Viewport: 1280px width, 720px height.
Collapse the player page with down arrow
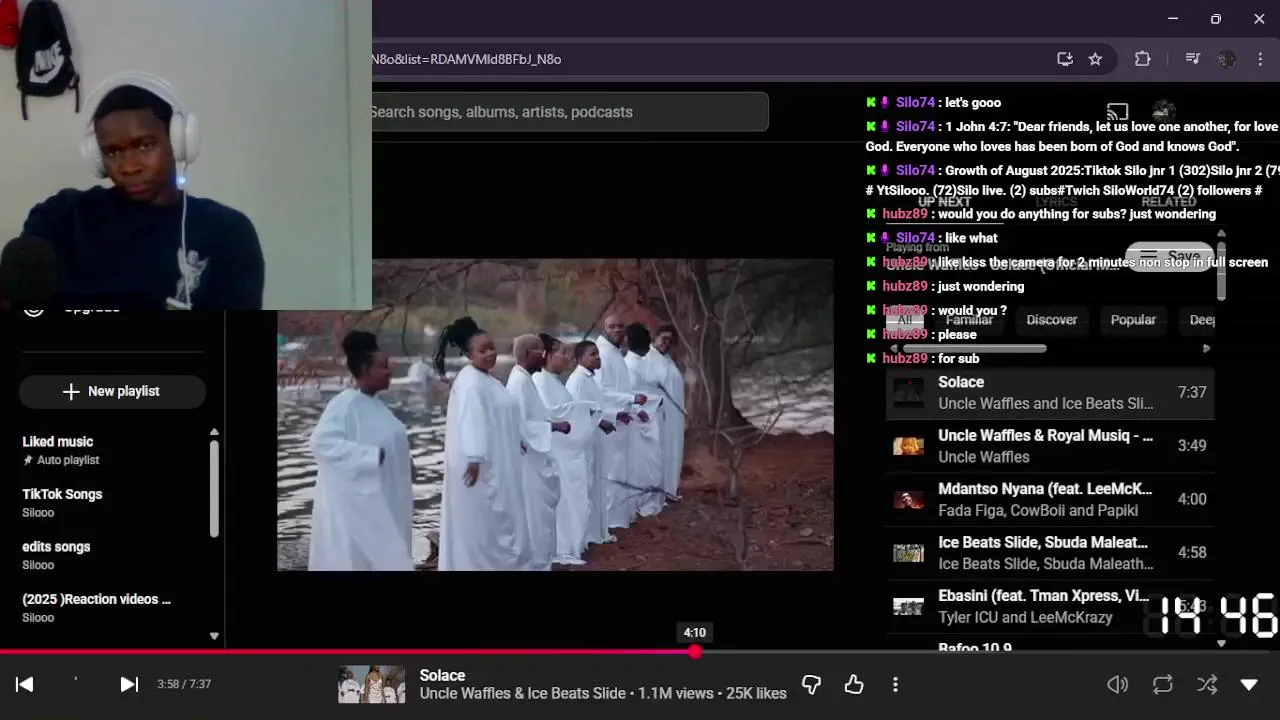pos(1249,684)
